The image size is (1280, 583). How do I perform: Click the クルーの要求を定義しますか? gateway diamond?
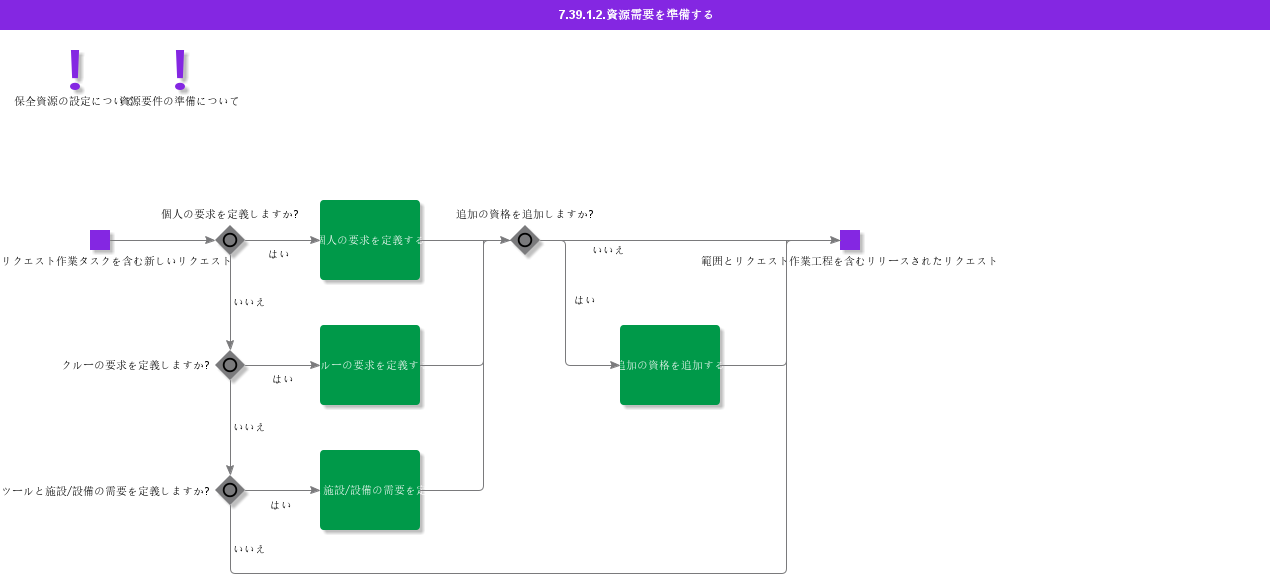pos(230,365)
